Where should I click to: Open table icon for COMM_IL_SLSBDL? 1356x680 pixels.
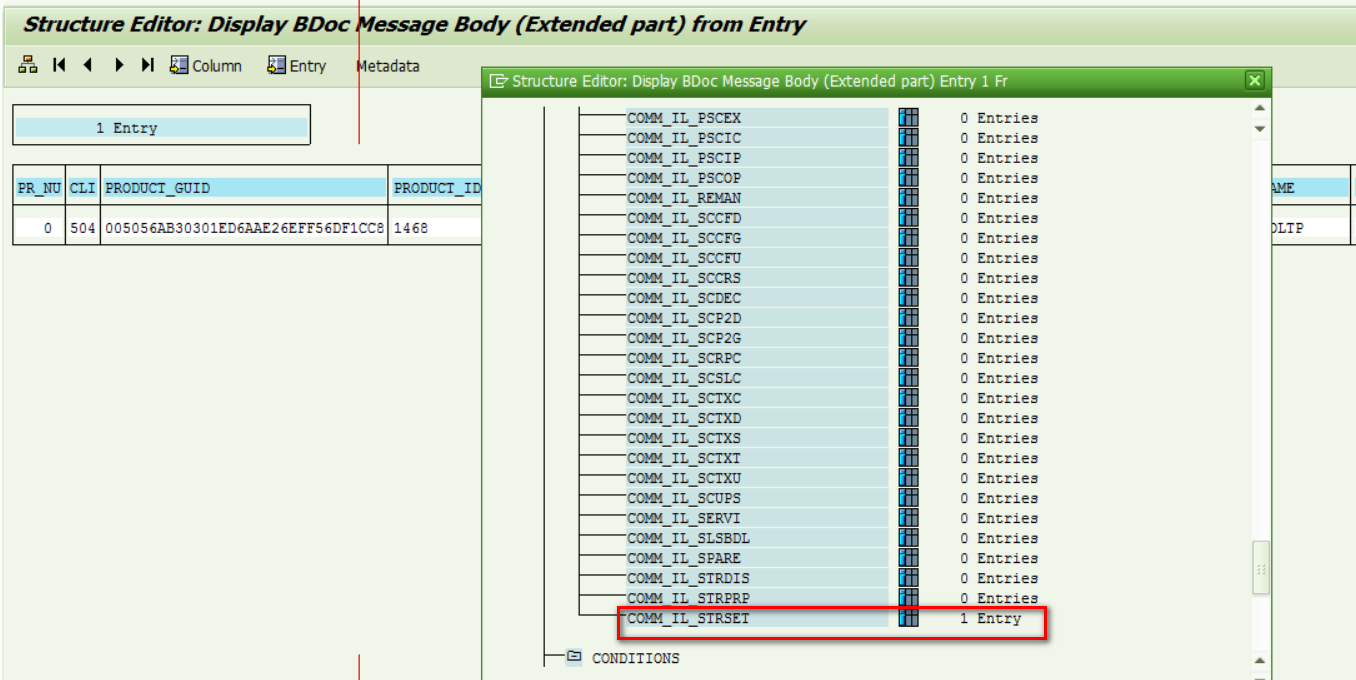(908, 538)
